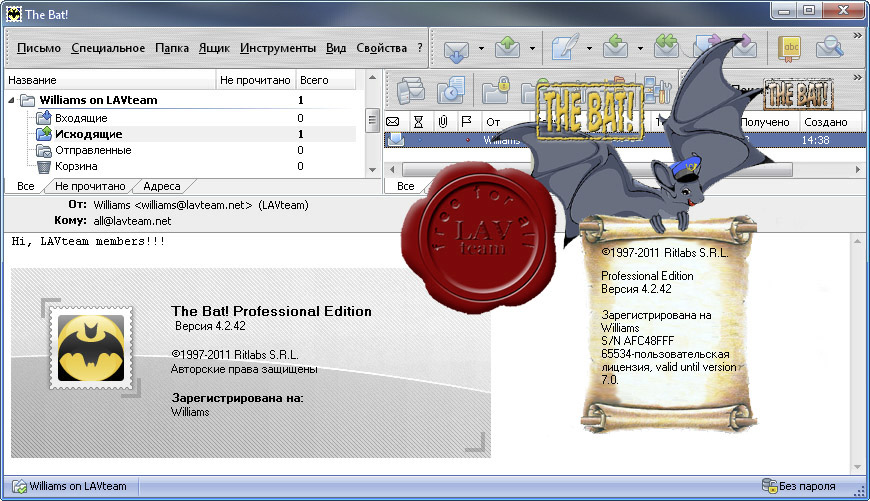Click the status bar account mailbox icon
This screenshot has width=870, height=501.
(x=19, y=486)
